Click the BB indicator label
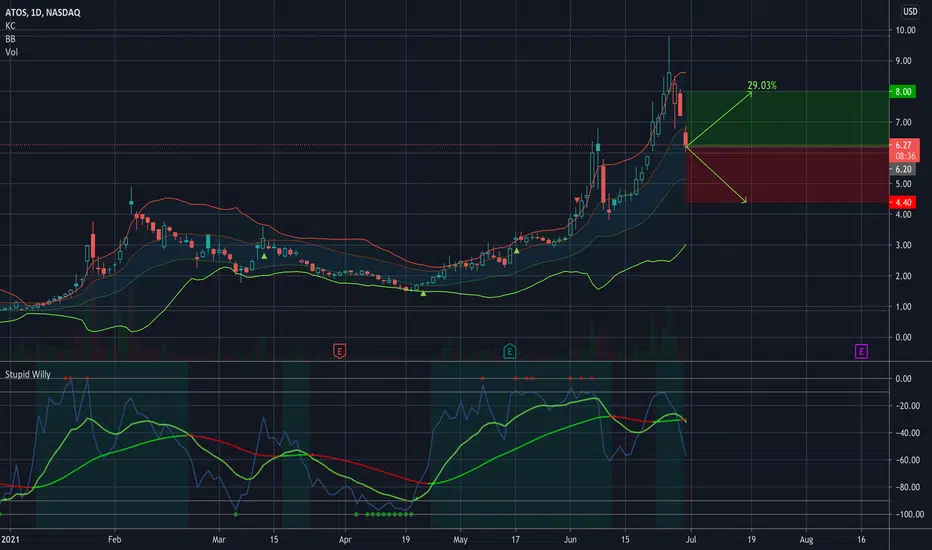This screenshot has height=550, width=932. tap(10, 39)
